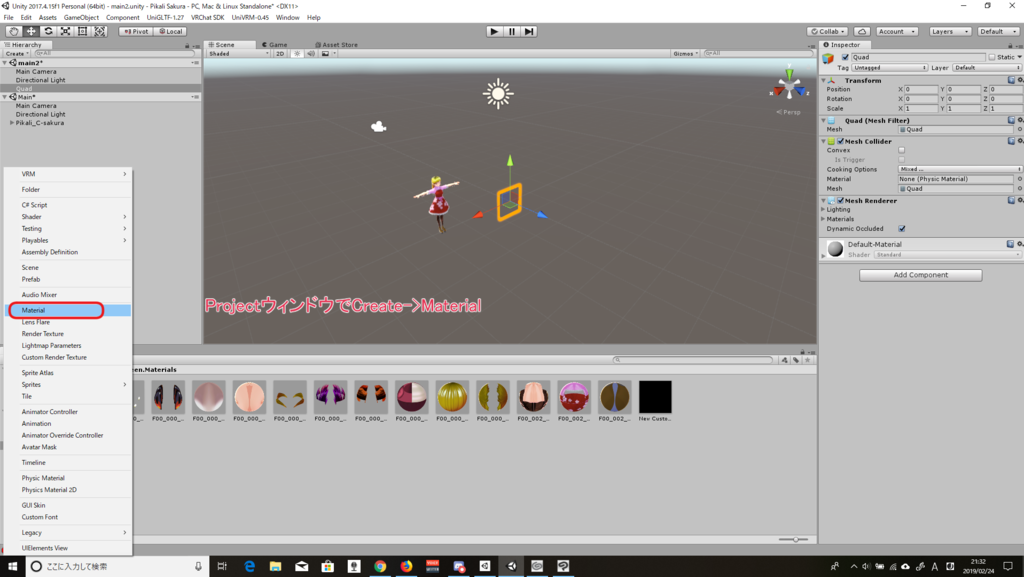The height and width of the screenshot is (577, 1024).
Task: Open GameObject menu in menu bar
Action: click(x=81, y=18)
